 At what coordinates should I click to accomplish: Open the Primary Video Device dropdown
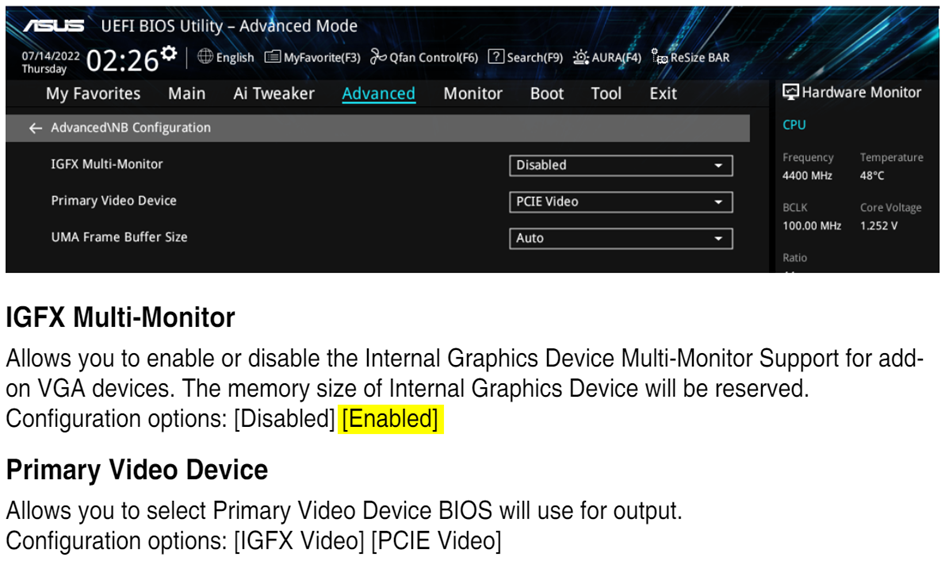621,202
